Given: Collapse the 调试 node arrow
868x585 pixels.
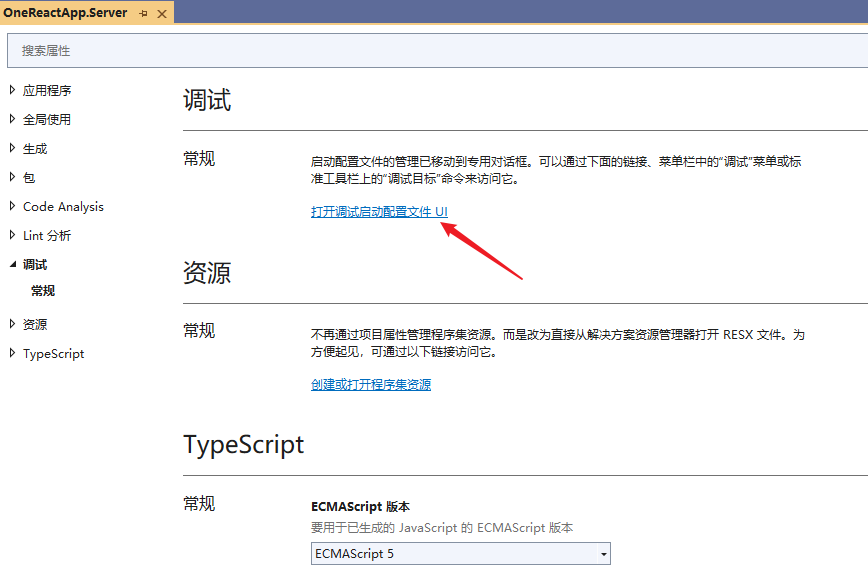Looking at the screenshot, I should 12,265.
